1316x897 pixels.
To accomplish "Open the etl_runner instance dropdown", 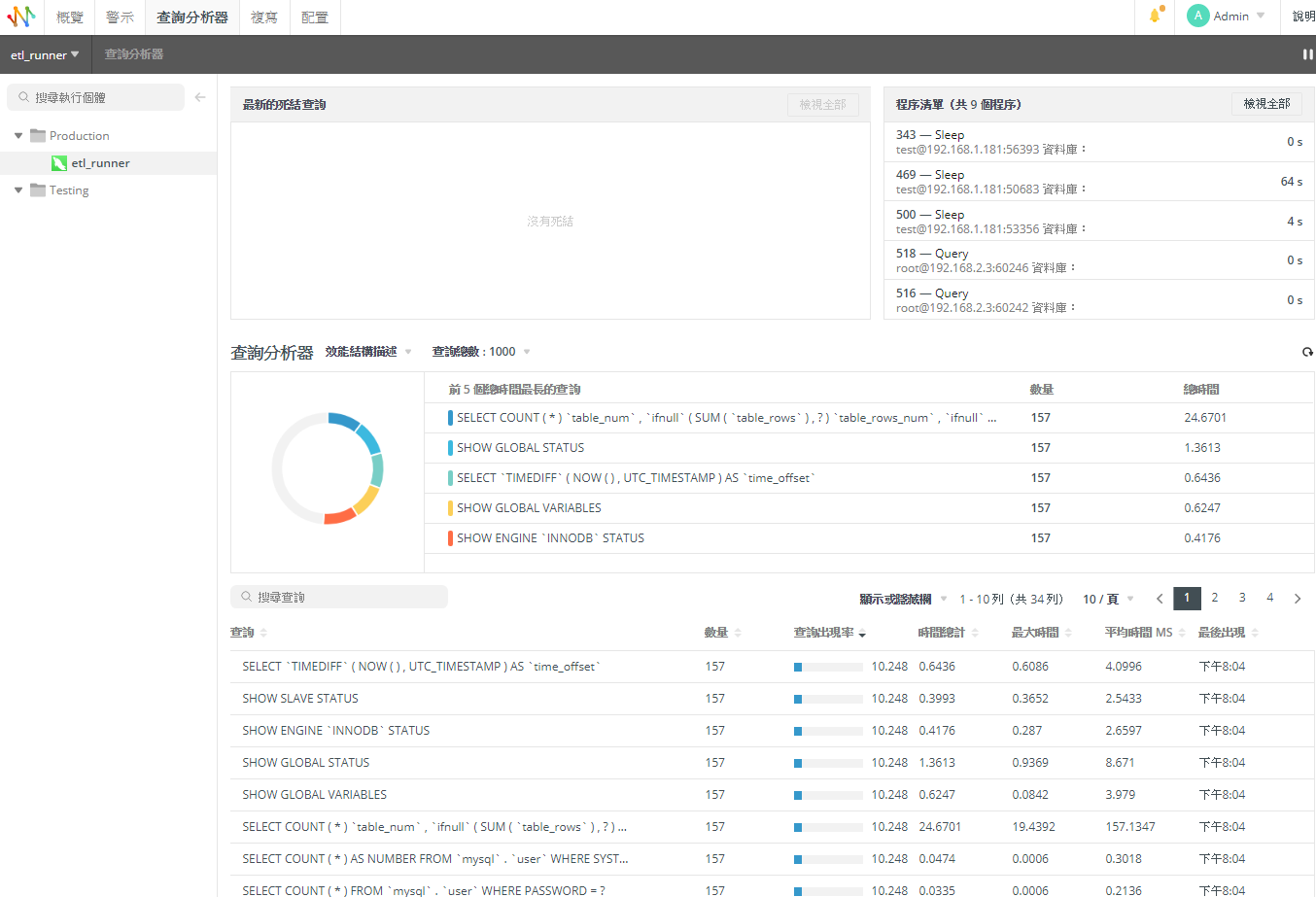I will click(45, 55).
